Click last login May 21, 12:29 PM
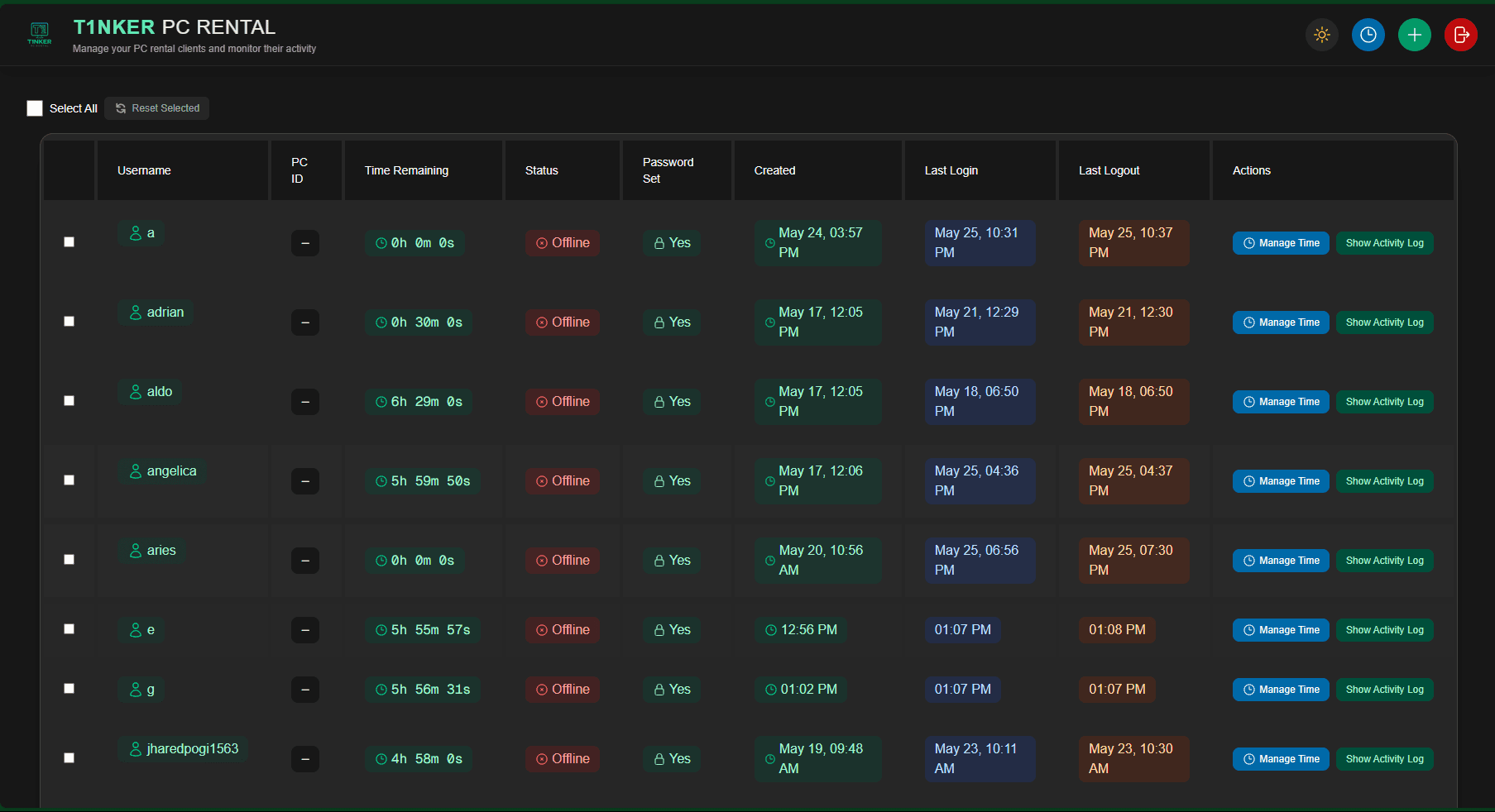This screenshot has height=812, width=1495. coord(980,322)
